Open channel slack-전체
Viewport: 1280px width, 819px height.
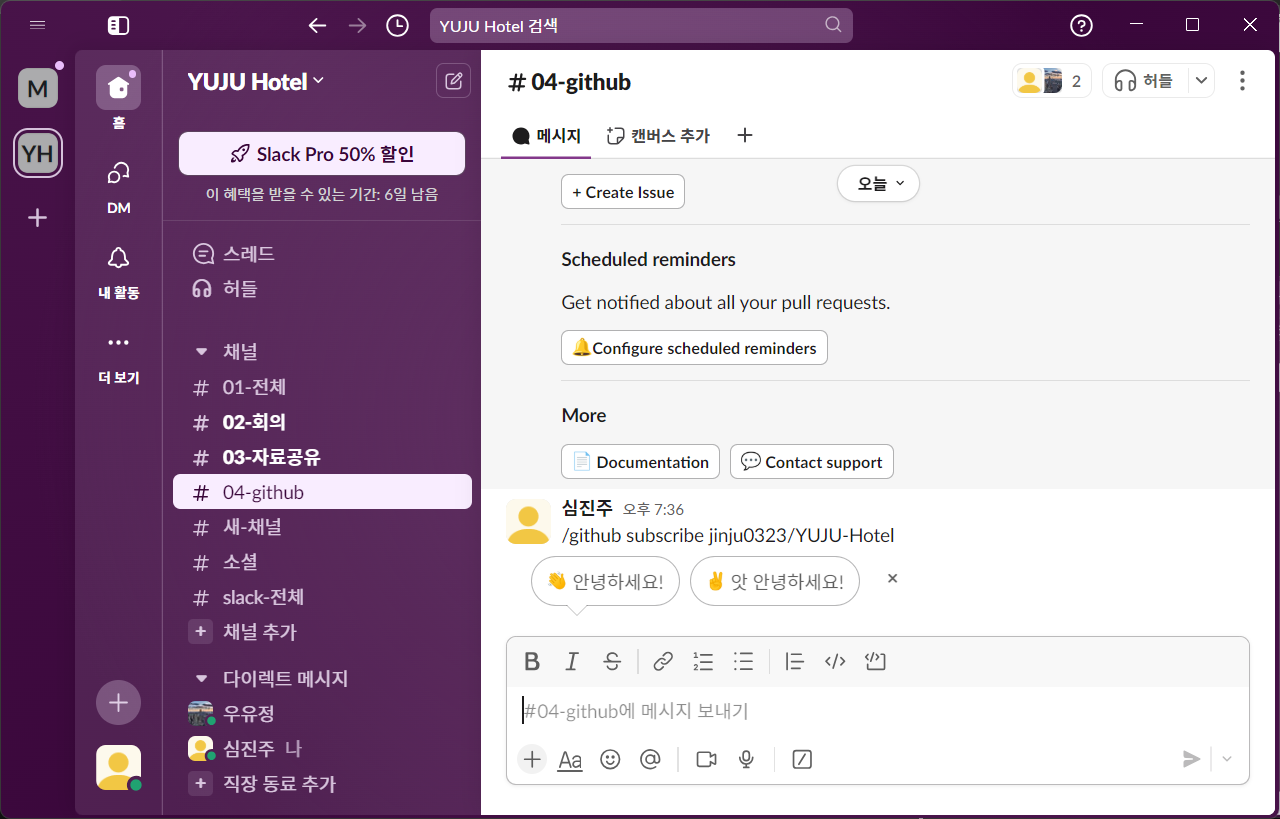(322, 597)
